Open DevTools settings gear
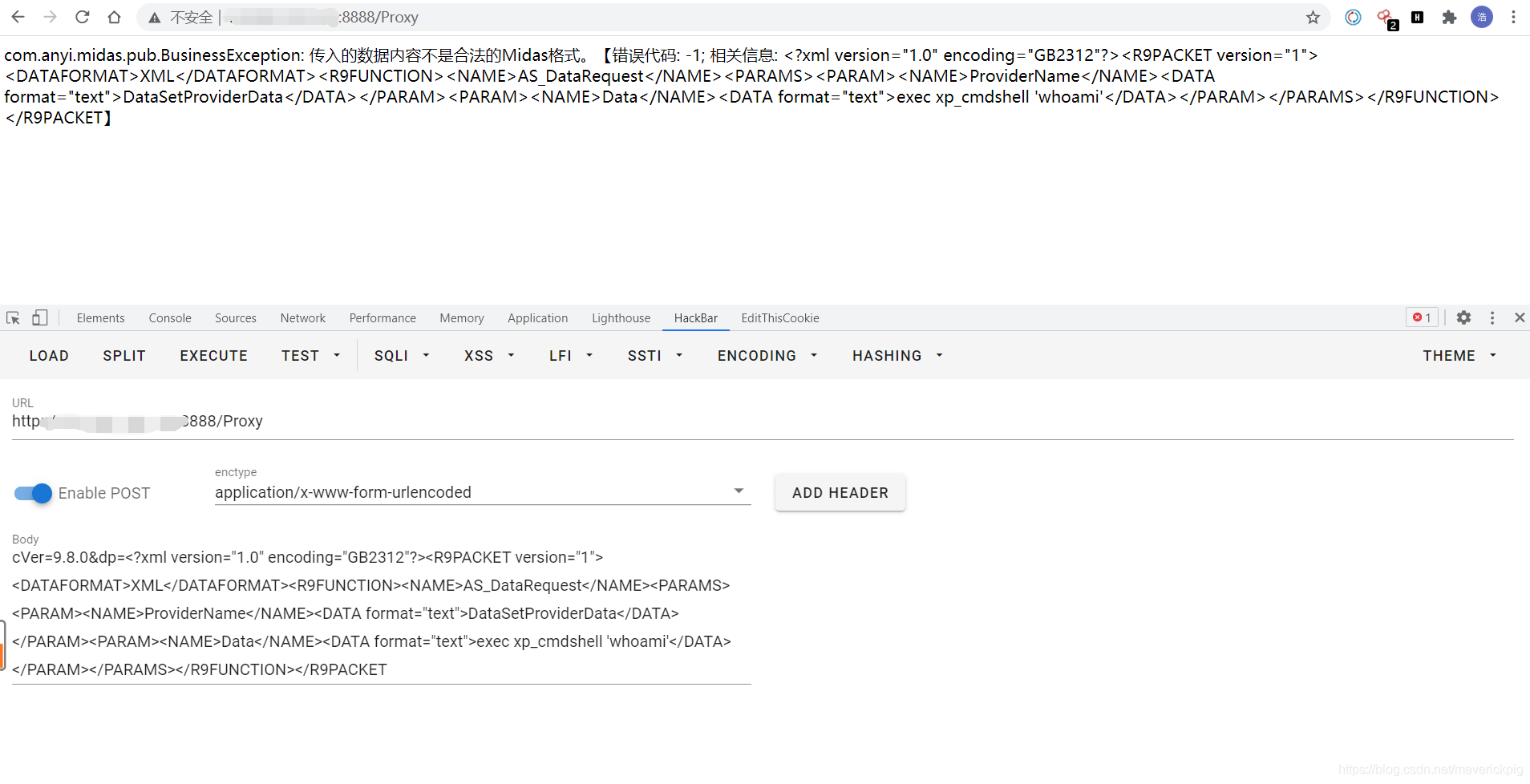 [x=1463, y=317]
